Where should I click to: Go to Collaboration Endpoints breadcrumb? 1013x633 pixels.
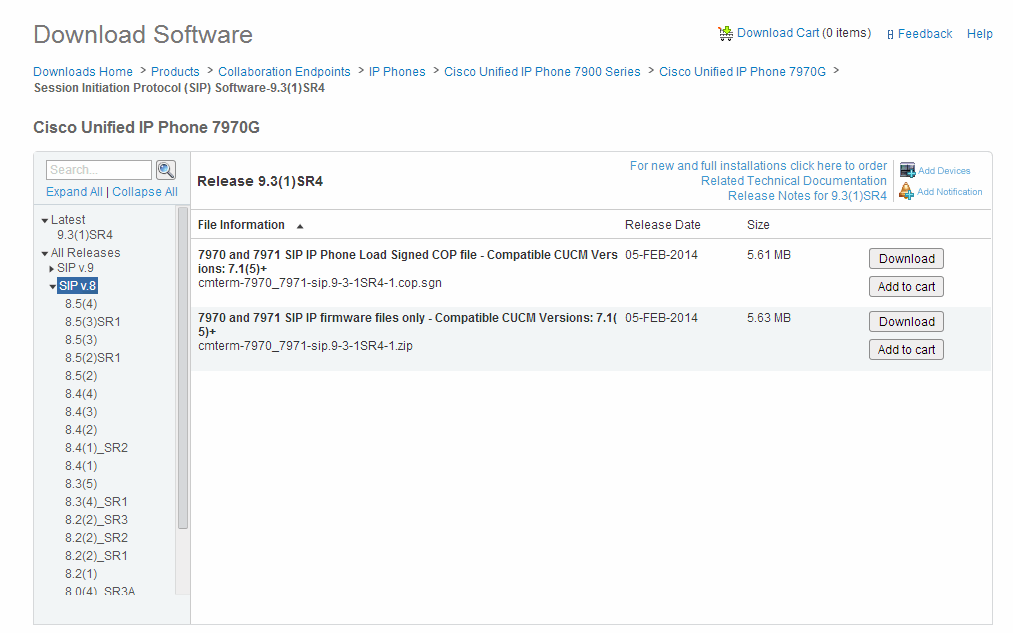pyautogui.click(x=284, y=72)
